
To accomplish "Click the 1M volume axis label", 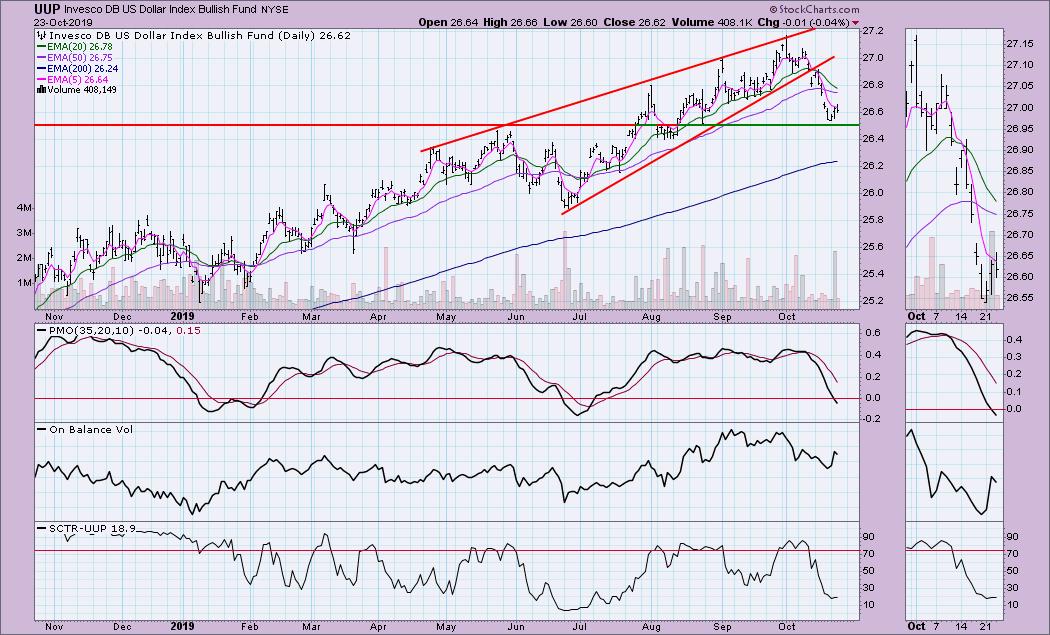I will pyautogui.click(x=24, y=283).
